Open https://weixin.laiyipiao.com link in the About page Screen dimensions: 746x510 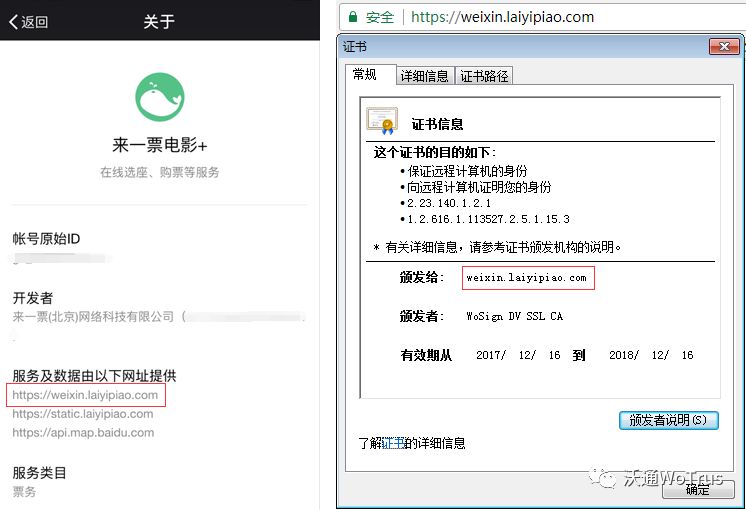[85, 395]
